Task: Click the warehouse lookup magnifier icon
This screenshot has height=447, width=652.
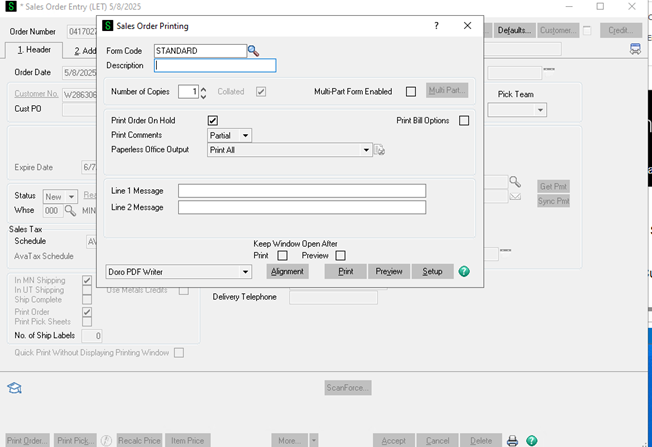Action: point(71,211)
